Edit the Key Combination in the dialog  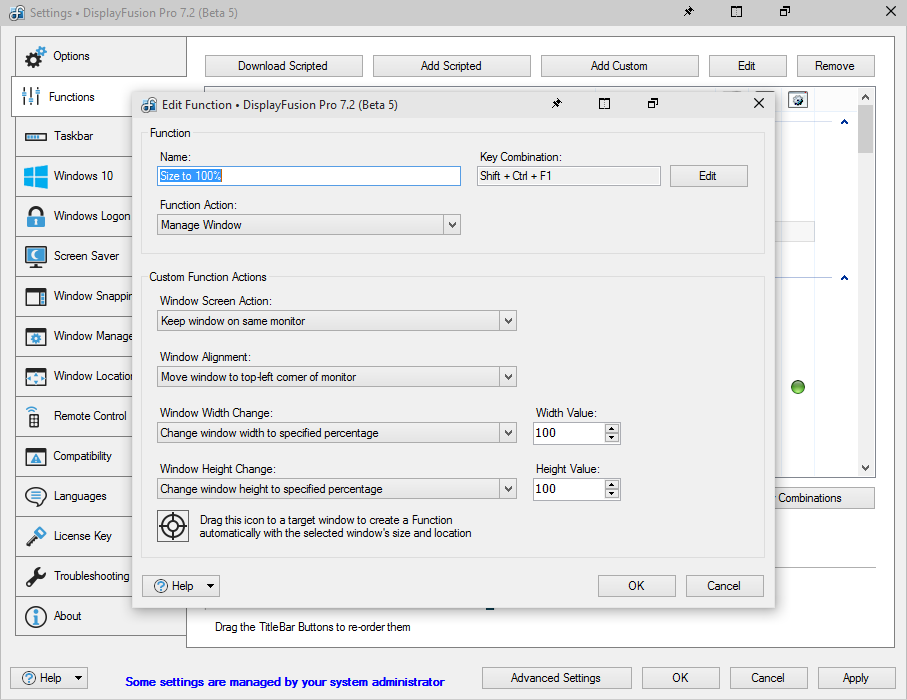tap(708, 176)
